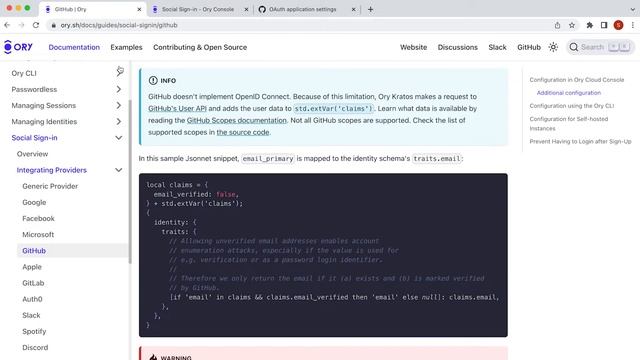Viewport: 640px width, 360px height.
Task: Open the Discord provider page
Action: 35,347
